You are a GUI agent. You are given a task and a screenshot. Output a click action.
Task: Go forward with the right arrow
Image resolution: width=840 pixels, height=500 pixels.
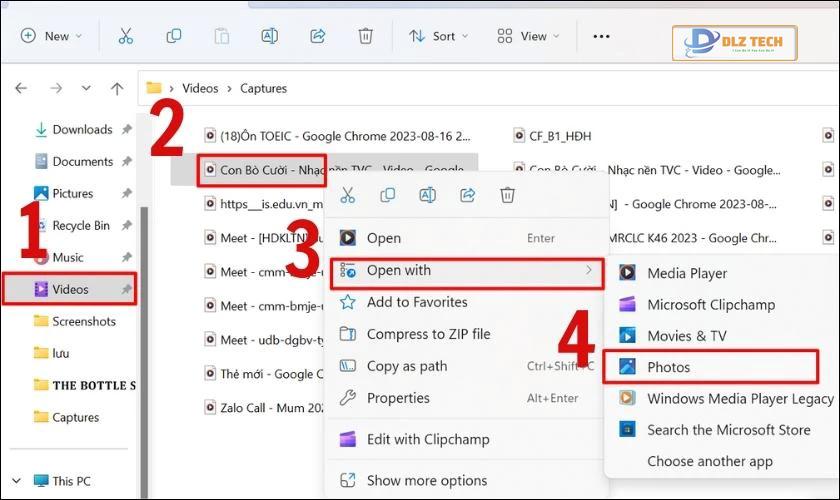(x=56, y=88)
